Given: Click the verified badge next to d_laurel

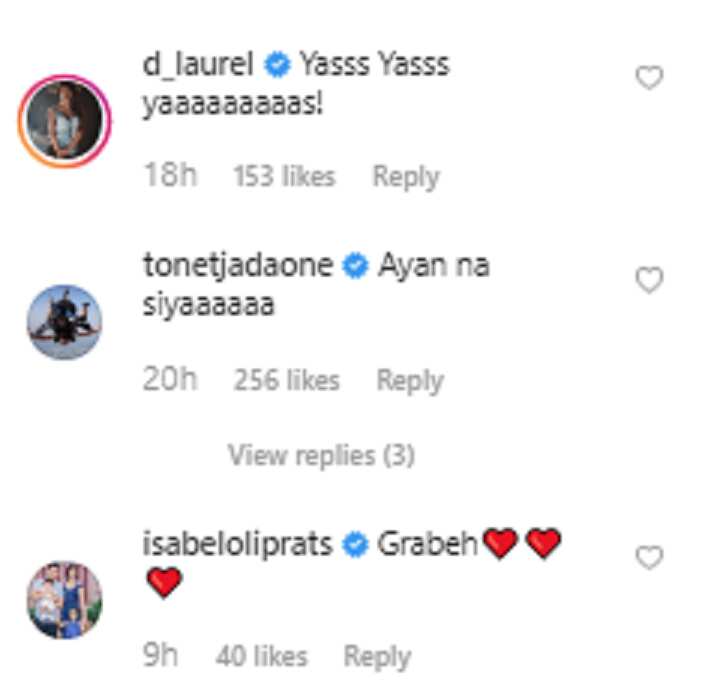Looking at the screenshot, I should tap(277, 64).
